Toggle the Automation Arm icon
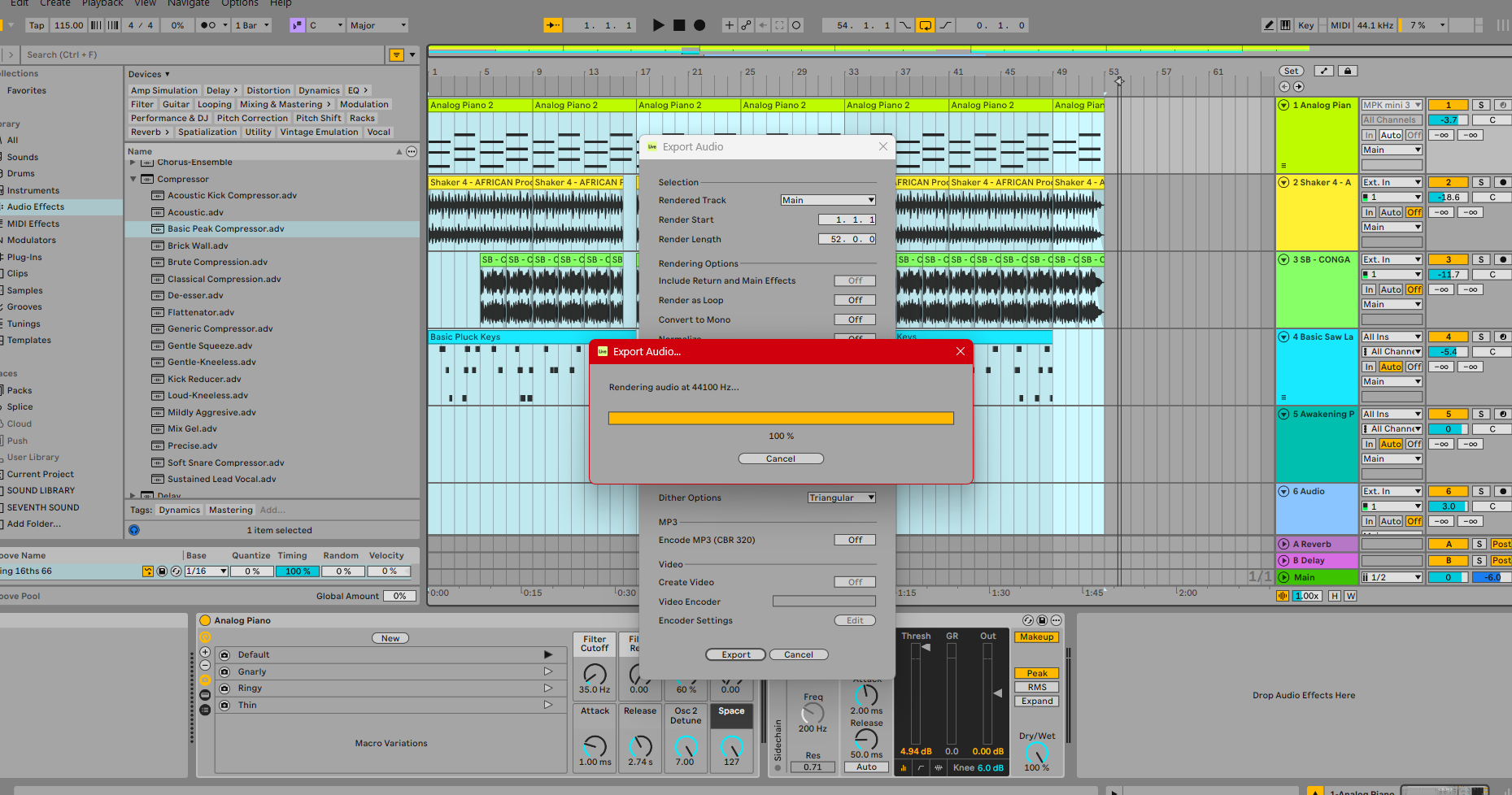 pos(746,25)
